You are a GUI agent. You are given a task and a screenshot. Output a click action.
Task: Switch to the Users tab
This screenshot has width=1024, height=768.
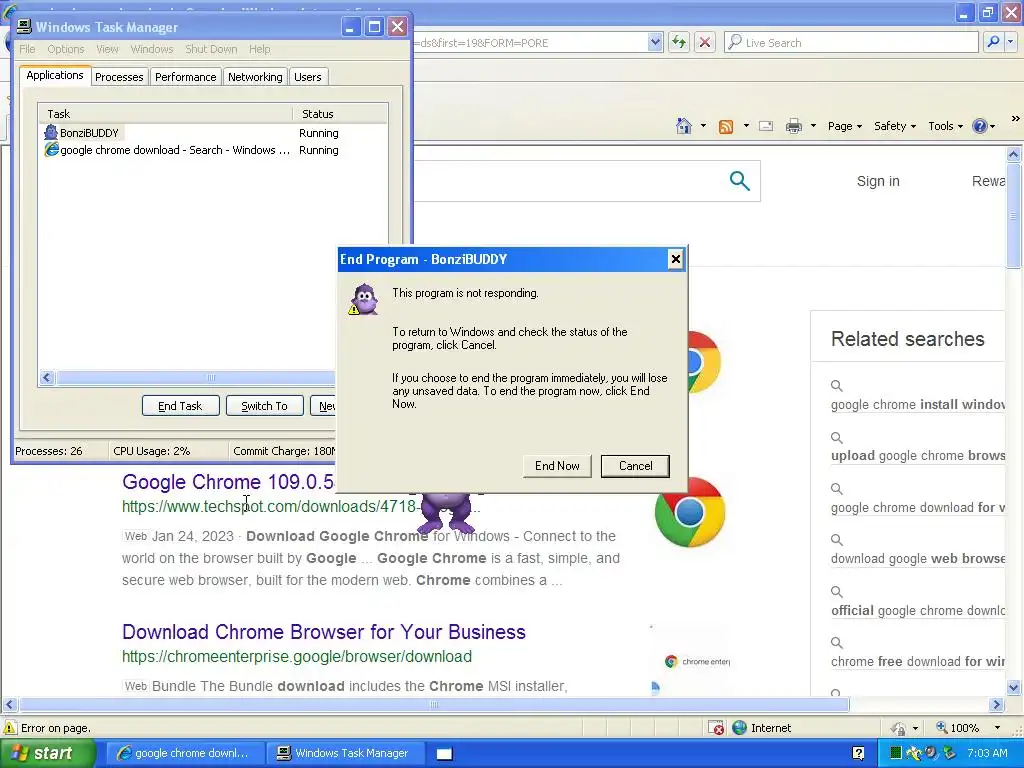pos(308,76)
